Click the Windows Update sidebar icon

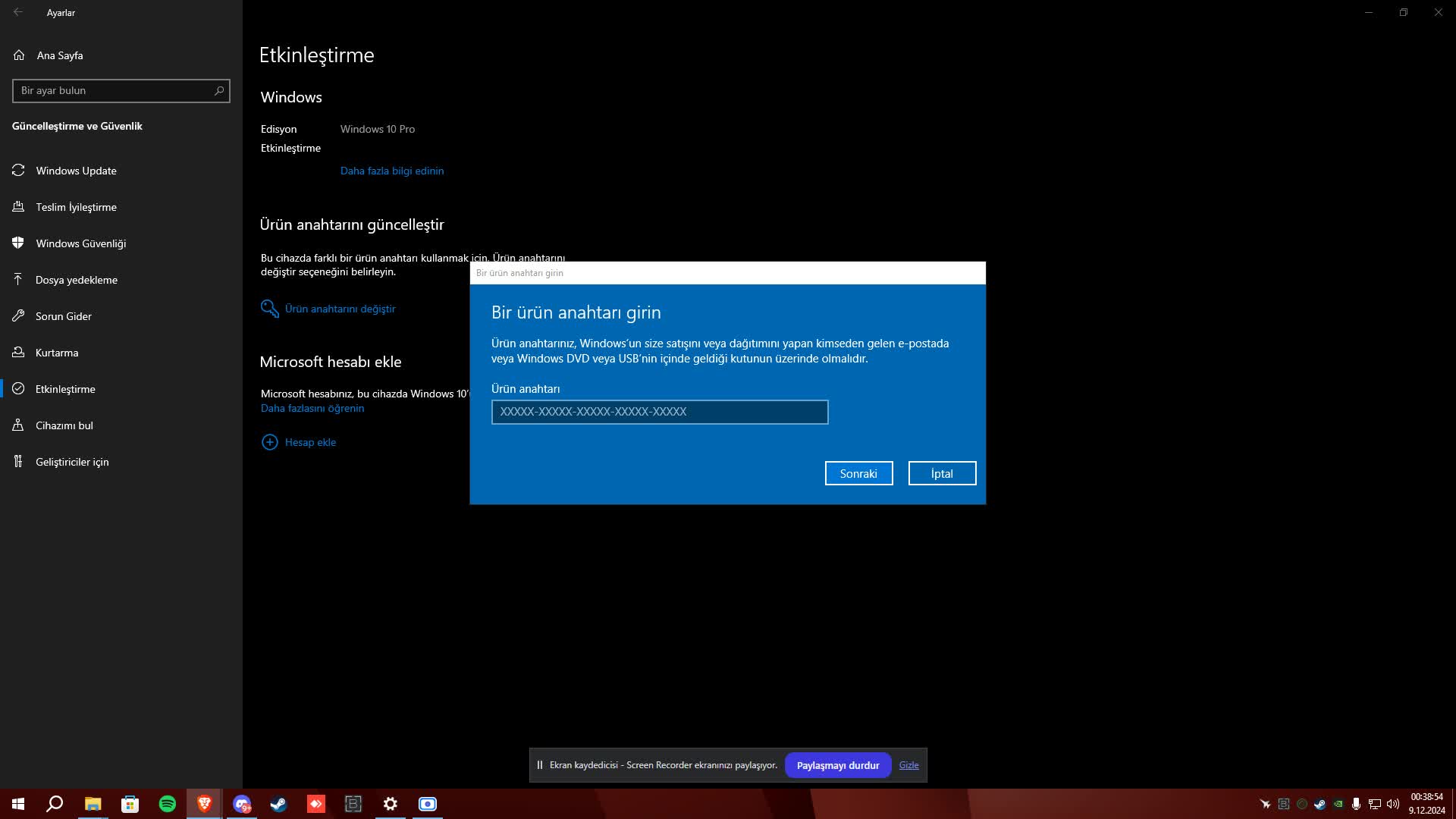[18, 171]
